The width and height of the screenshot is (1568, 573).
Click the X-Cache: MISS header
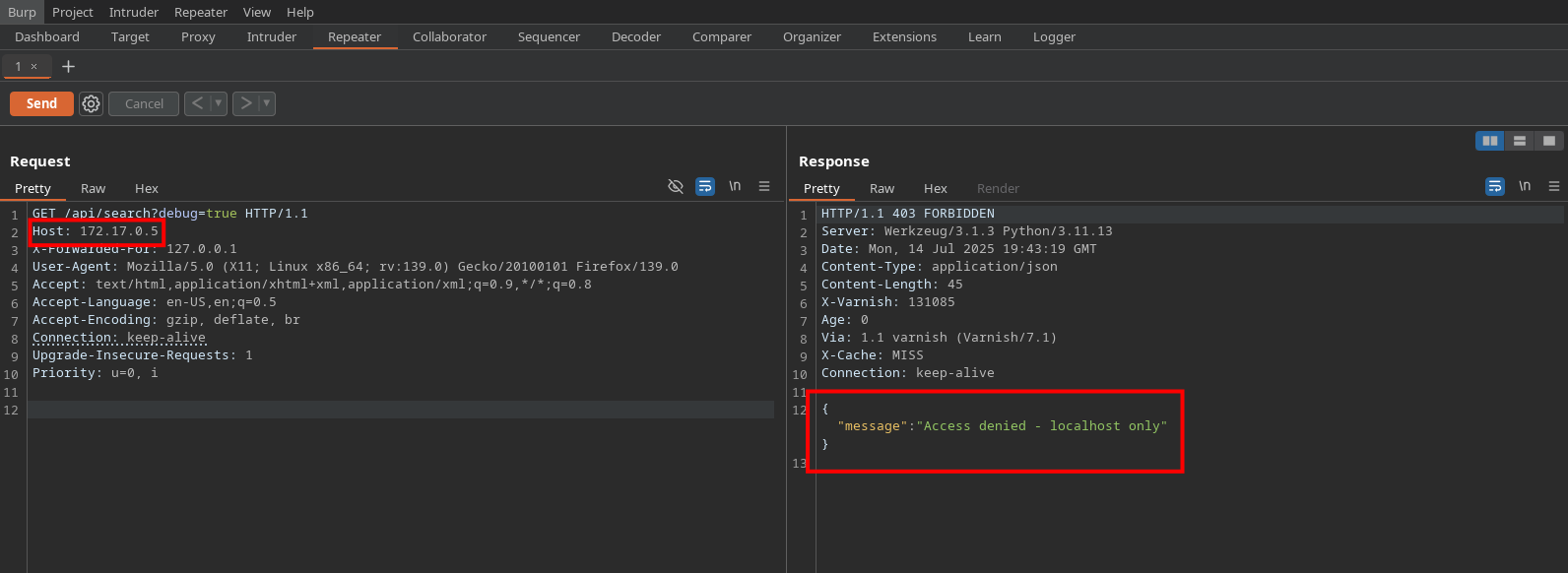tap(873, 355)
